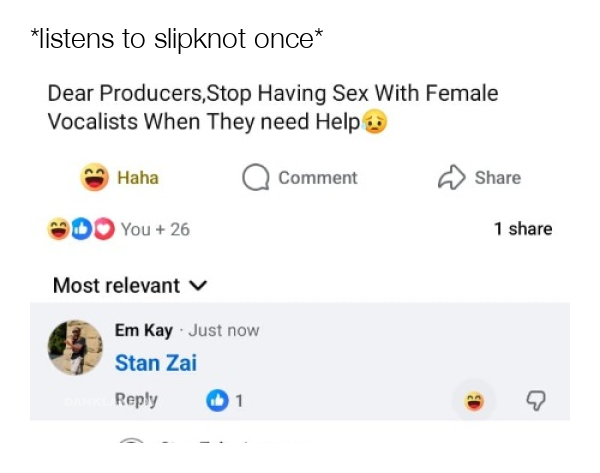
Task: Click the laughing face in reactions summary
Action: [59, 229]
